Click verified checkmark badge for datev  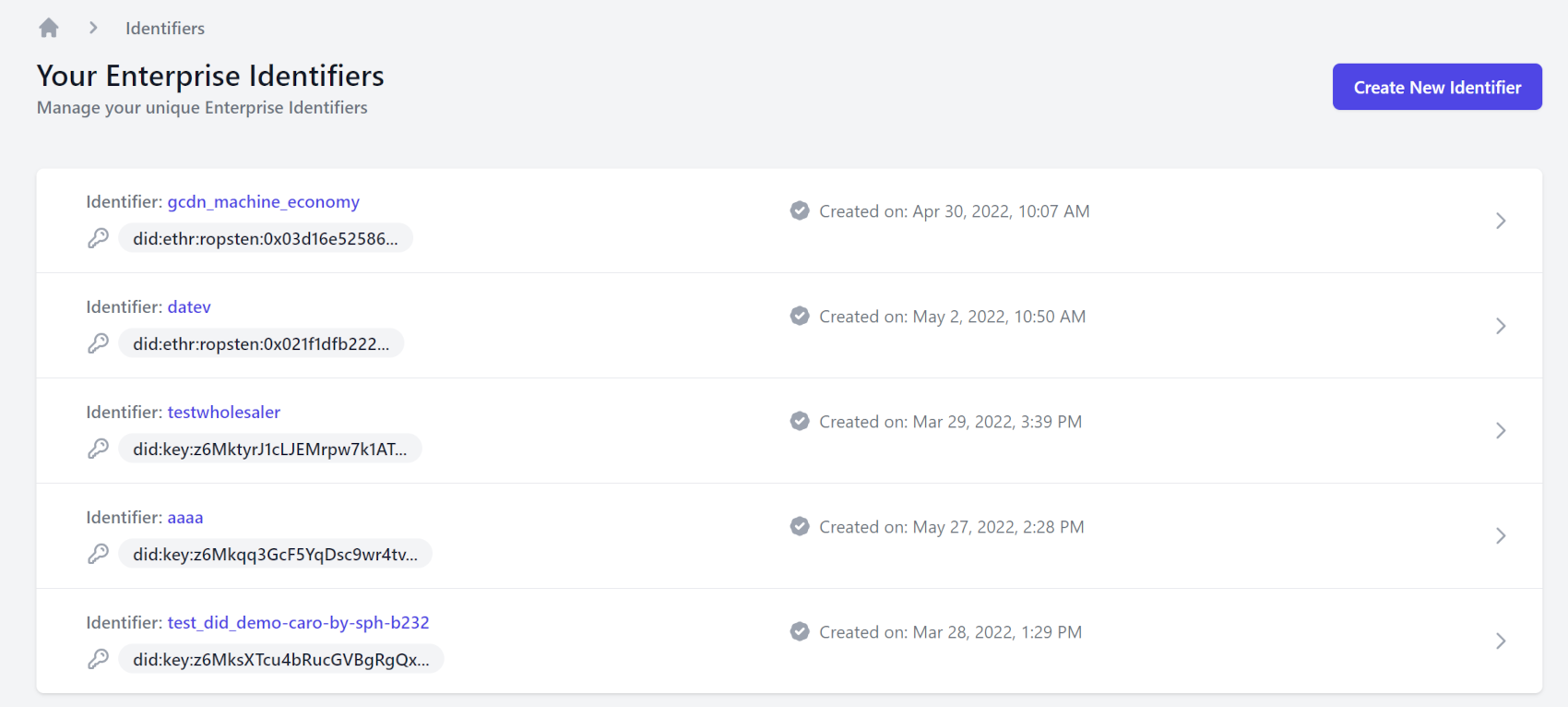click(x=800, y=316)
